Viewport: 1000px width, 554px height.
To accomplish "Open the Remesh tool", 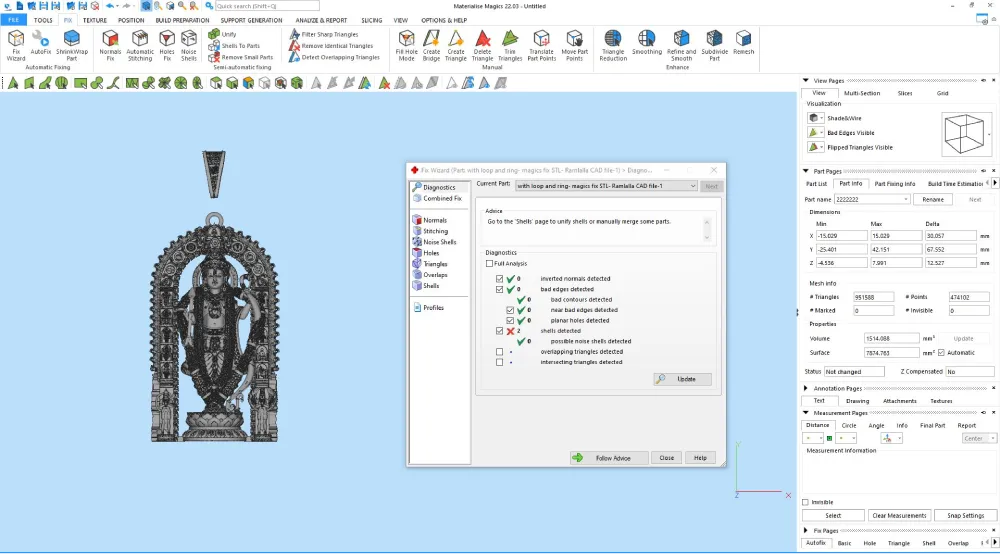I will coord(743,42).
